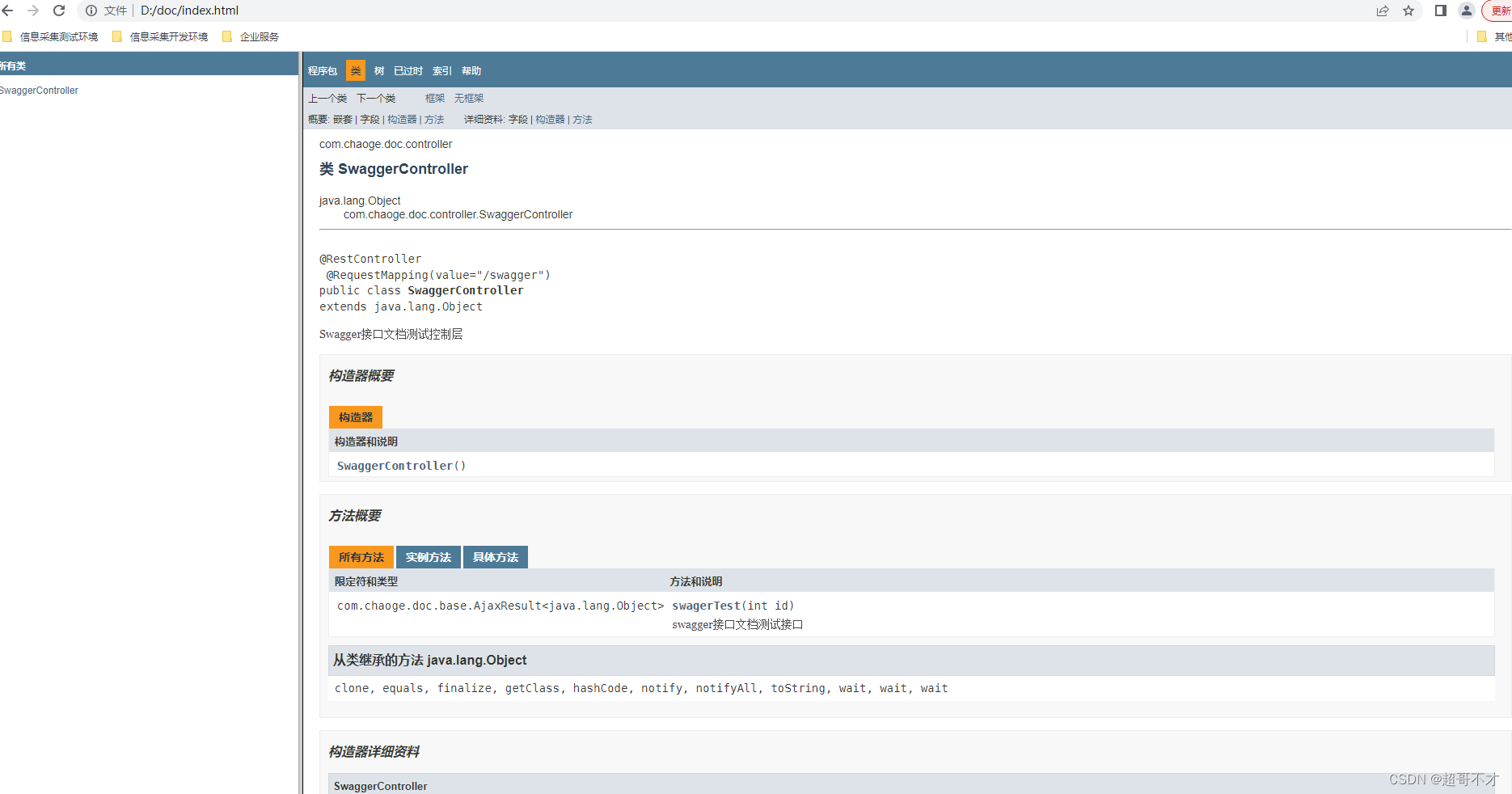
Task: Click the share page icon
Action: (1383, 11)
